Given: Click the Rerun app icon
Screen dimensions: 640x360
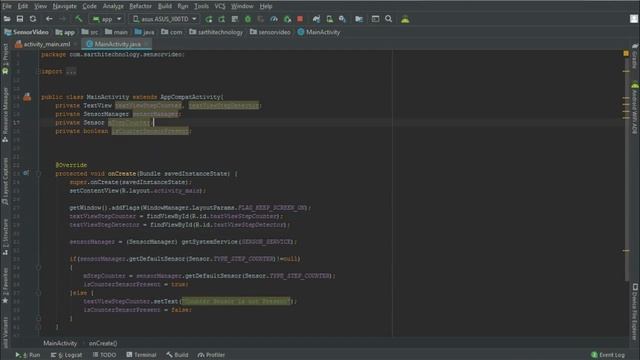Looking at the screenshot, I should click(209, 19).
